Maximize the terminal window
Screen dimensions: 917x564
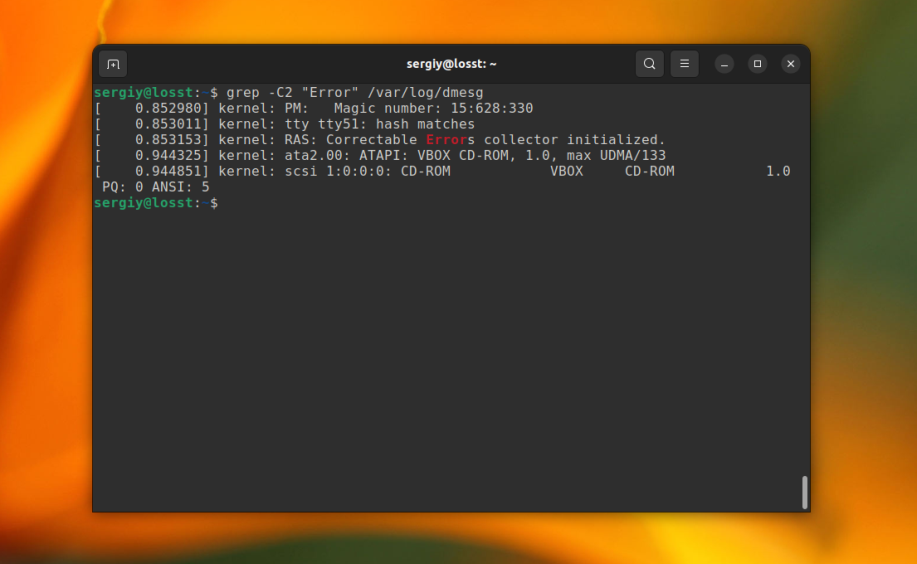tap(757, 64)
